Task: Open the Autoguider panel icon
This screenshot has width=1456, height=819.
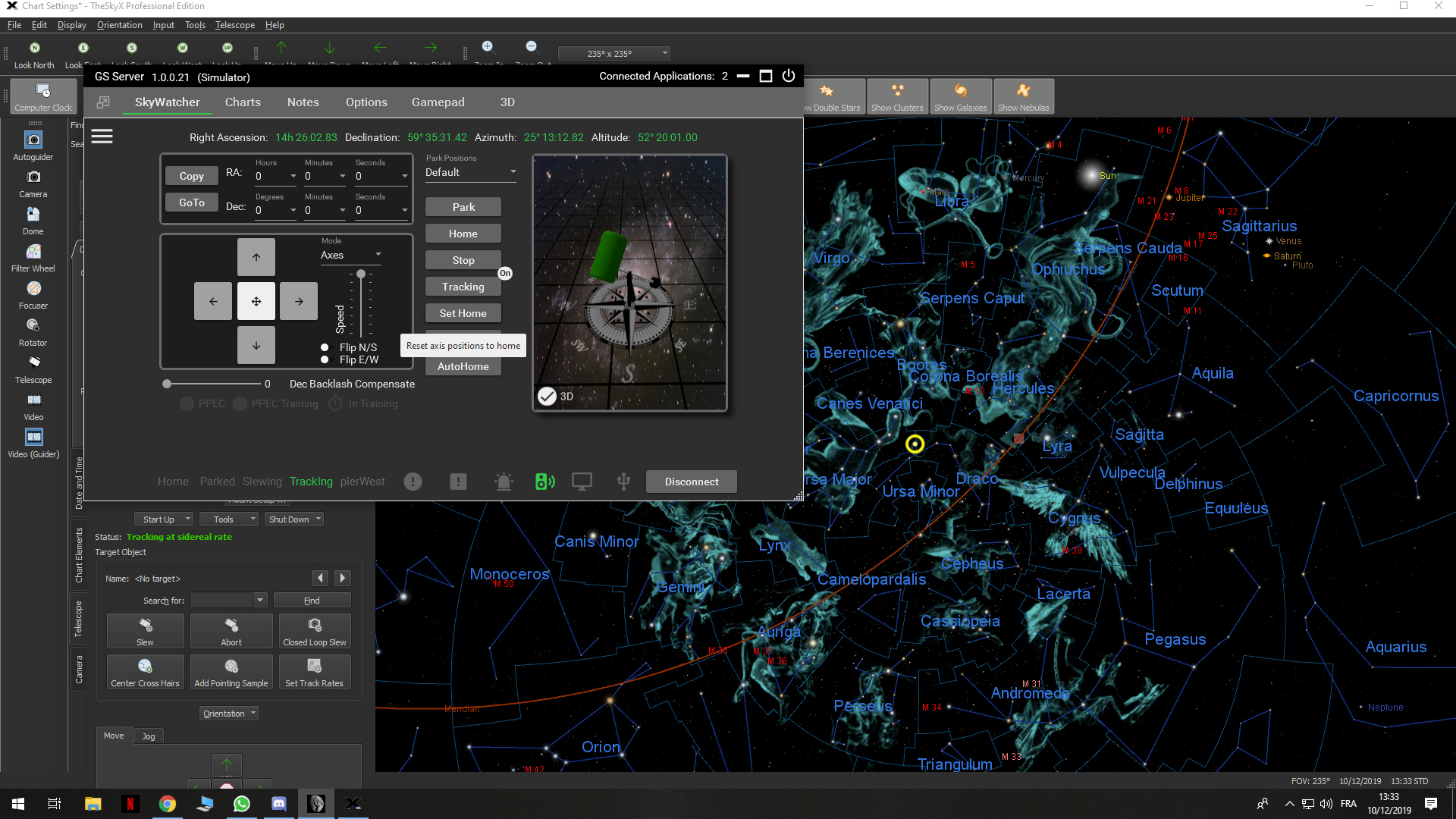Action: tap(33, 140)
